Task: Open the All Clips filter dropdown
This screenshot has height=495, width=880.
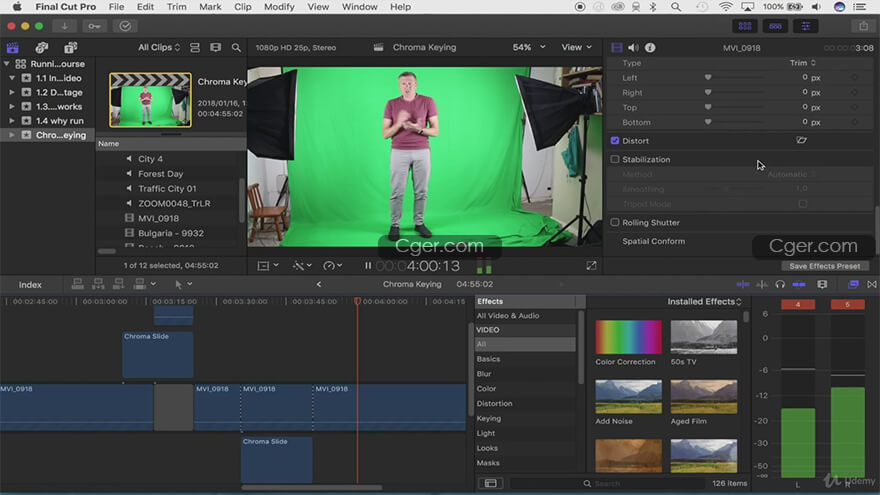Action: click(159, 48)
